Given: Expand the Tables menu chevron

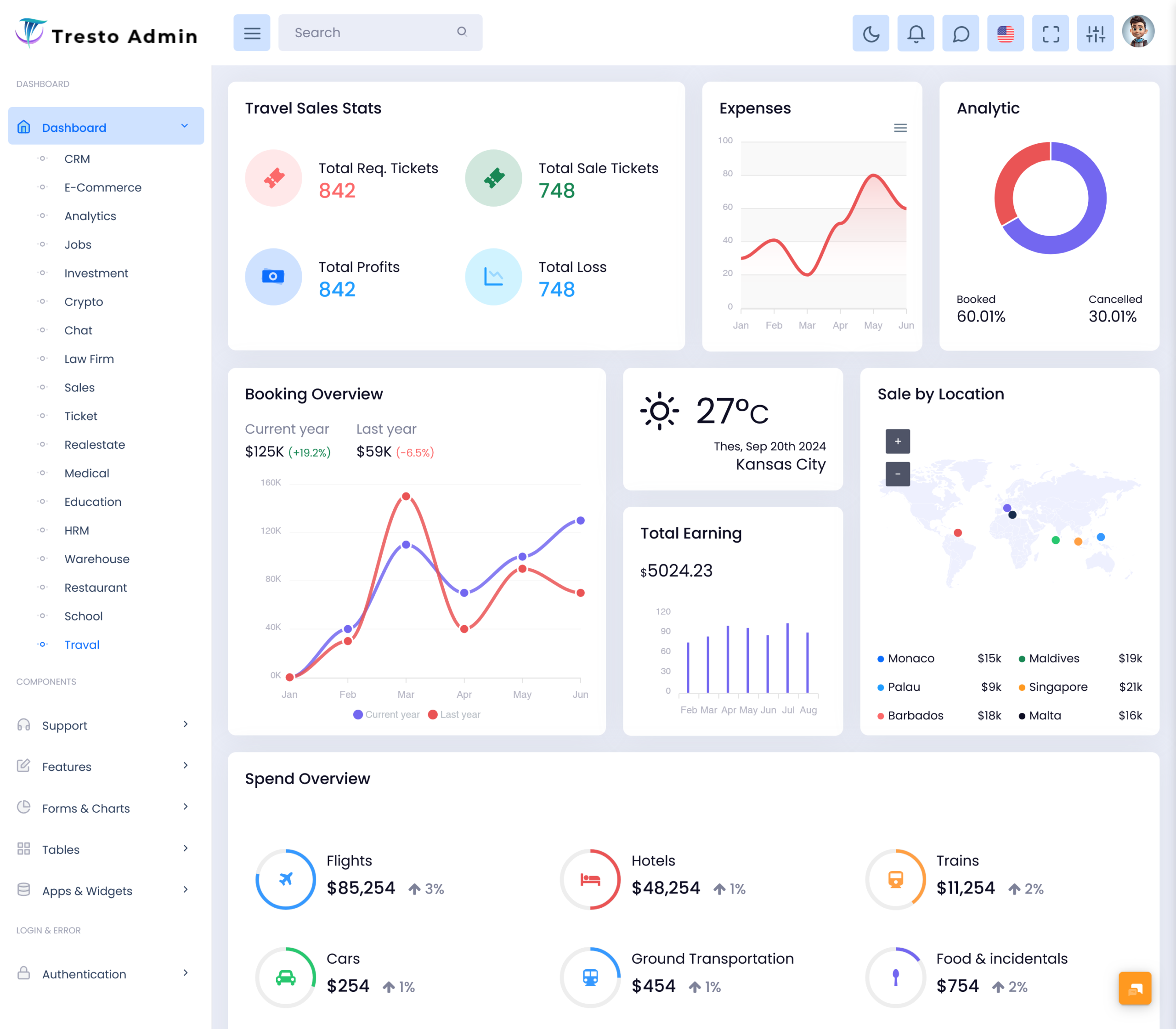Looking at the screenshot, I should click(186, 848).
